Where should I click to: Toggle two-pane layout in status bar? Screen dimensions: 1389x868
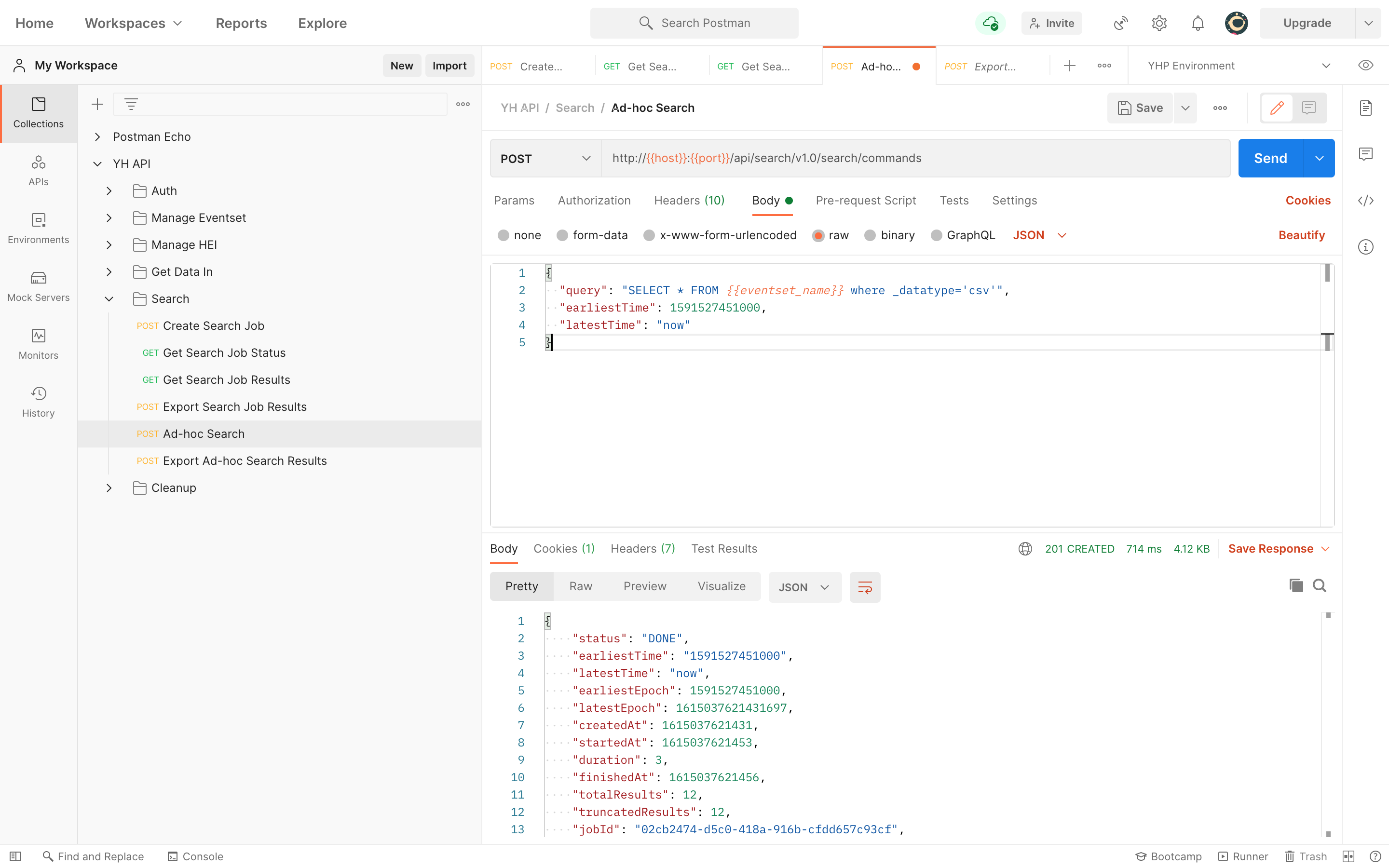(1349, 856)
